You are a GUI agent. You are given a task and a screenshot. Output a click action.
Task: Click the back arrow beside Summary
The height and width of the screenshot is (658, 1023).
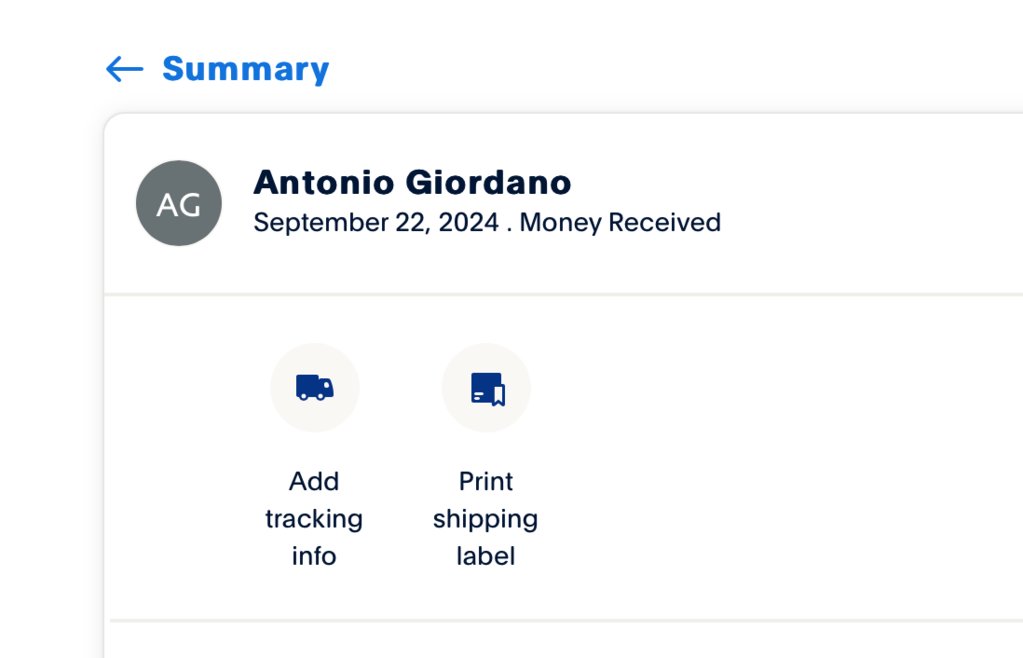125,69
